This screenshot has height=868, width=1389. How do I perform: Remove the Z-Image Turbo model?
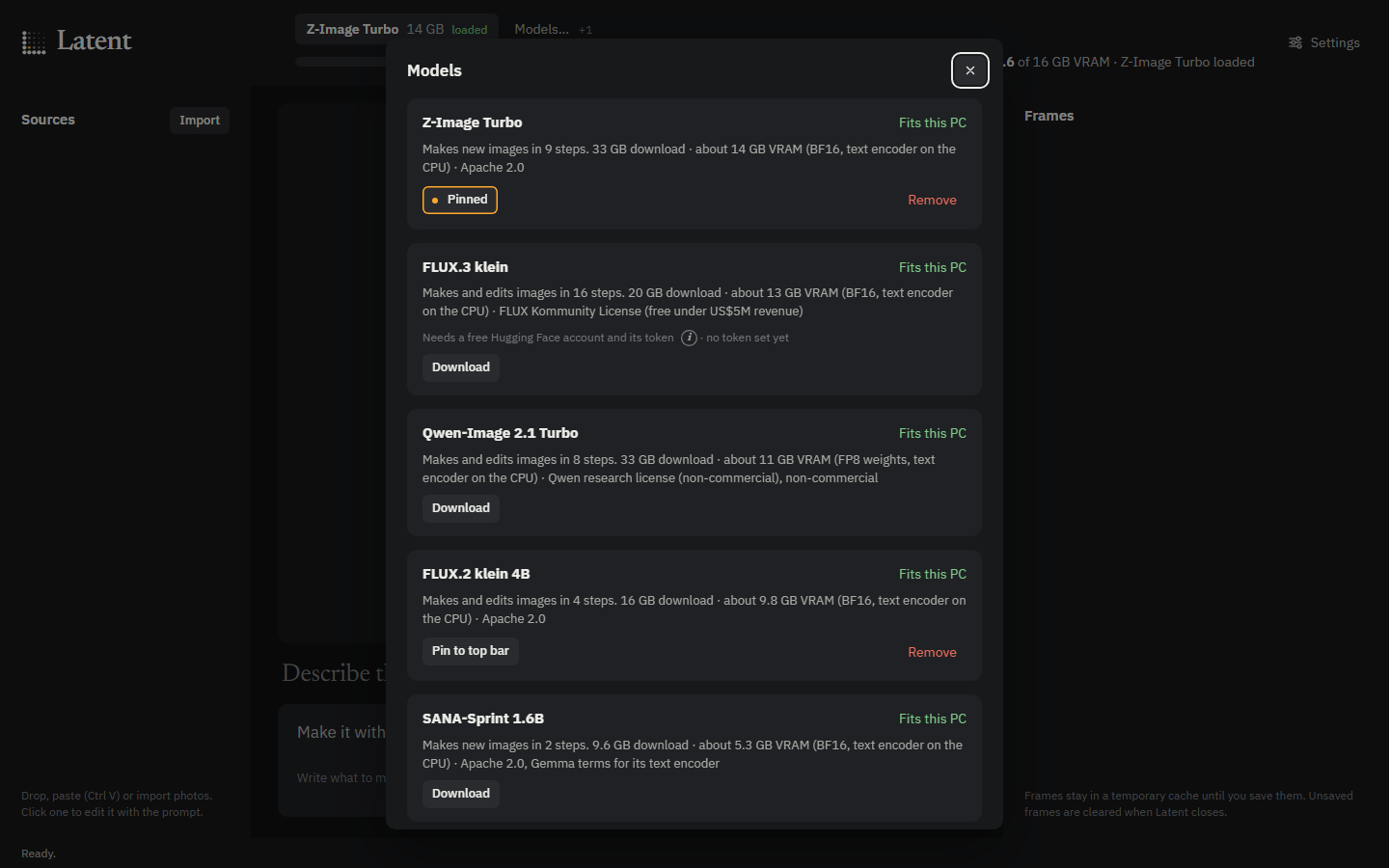tap(932, 200)
